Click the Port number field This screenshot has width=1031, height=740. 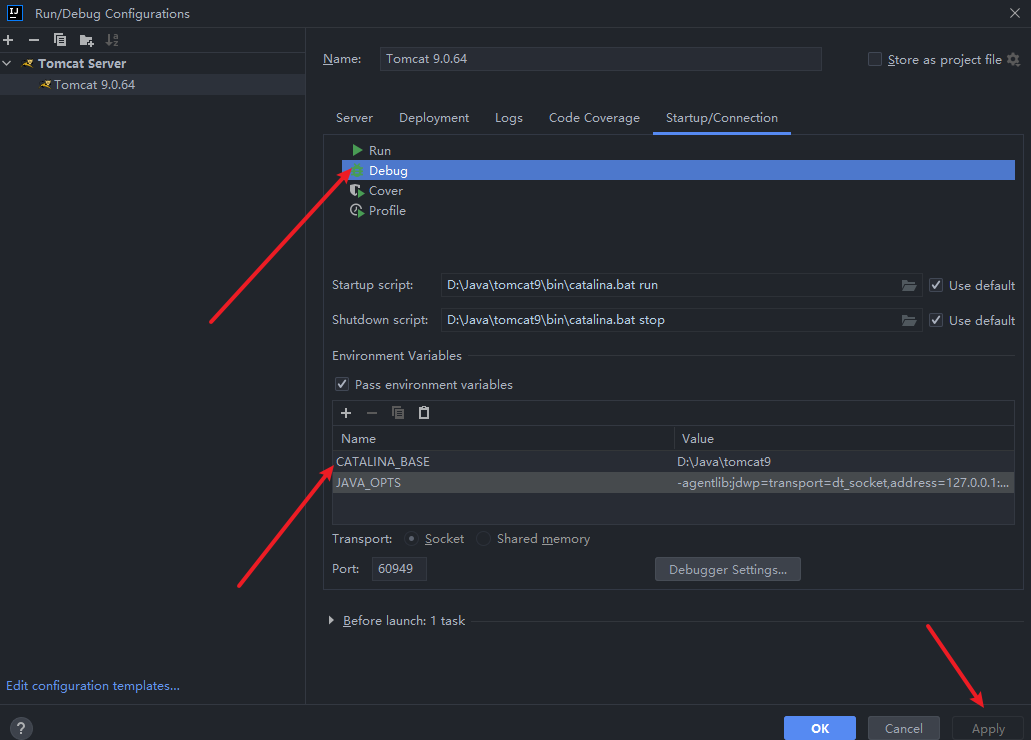[399, 569]
